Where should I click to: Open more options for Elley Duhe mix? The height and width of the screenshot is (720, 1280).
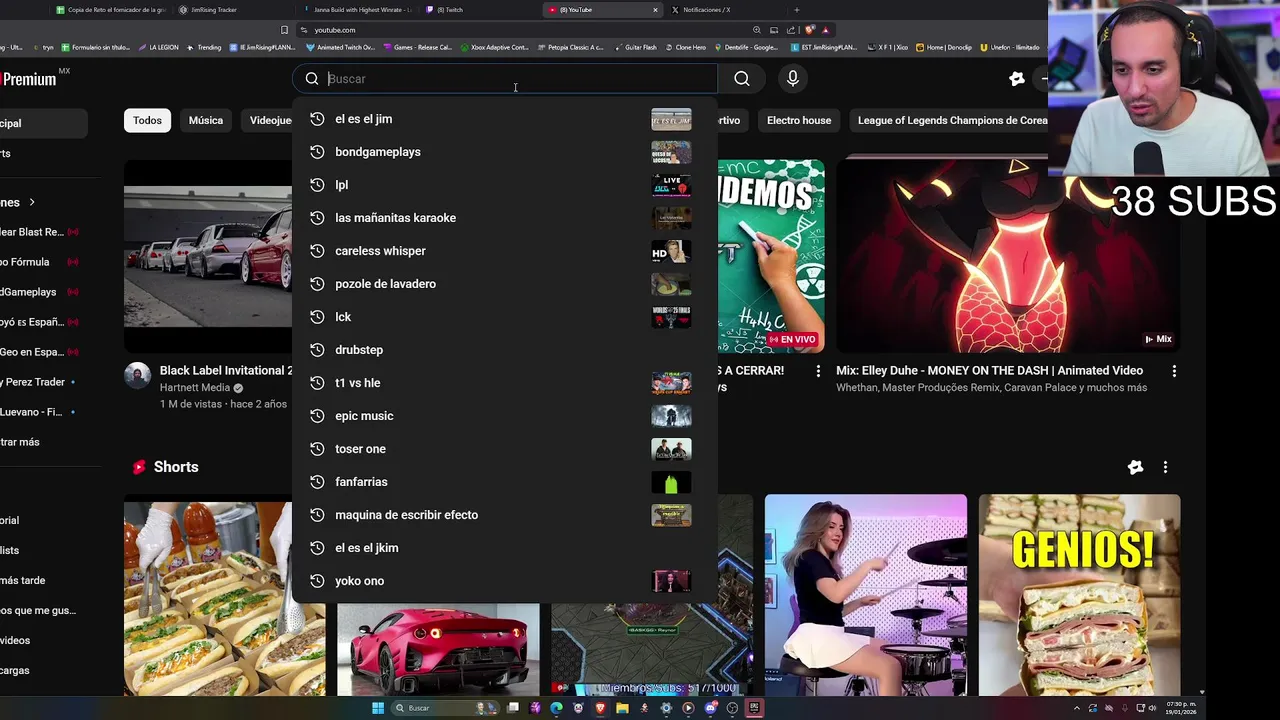pyautogui.click(x=1174, y=371)
